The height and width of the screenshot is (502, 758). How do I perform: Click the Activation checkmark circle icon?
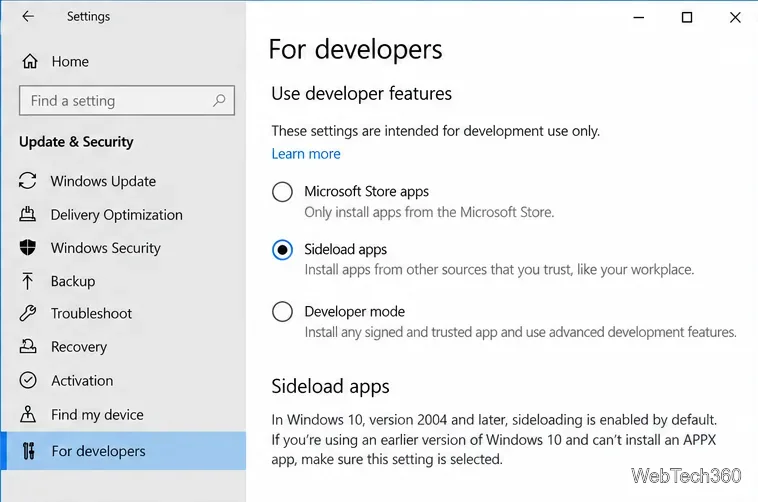[28, 380]
